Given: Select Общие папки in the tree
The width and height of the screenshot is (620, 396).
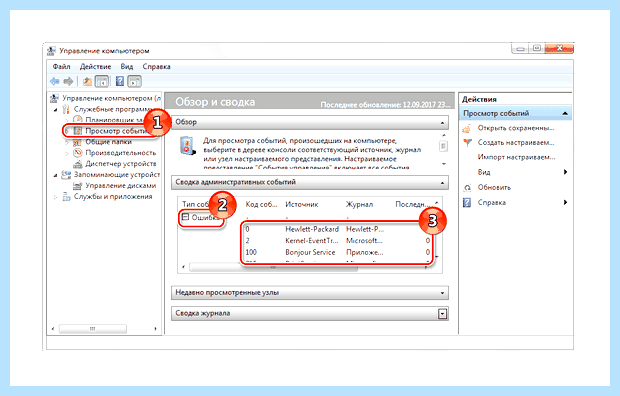Looking at the screenshot, I should point(108,142).
